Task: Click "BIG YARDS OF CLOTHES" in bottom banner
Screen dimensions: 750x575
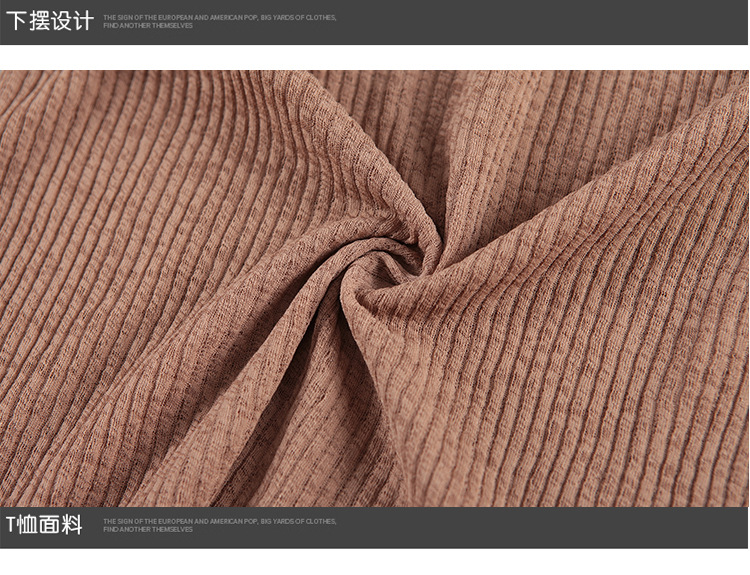Action: 298,521
